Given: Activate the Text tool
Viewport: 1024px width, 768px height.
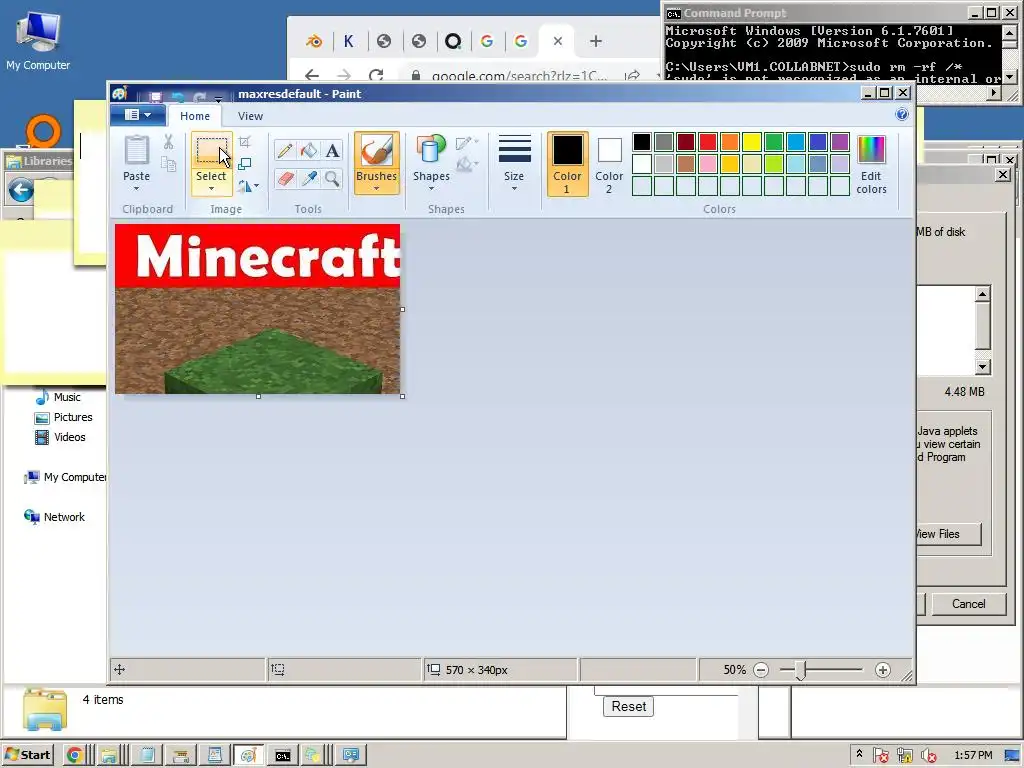Looking at the screenshot, I should point(332,151).
